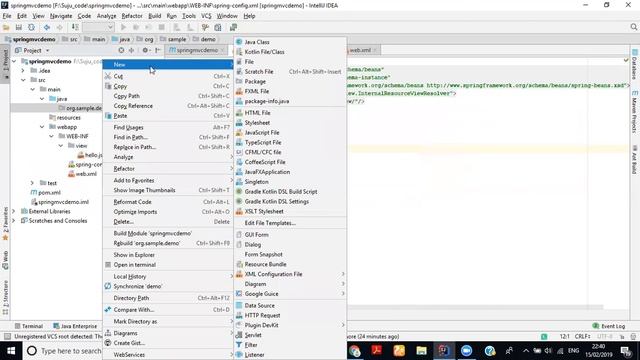640x360 pixels.
Task: Choose Reformat Code option
Action: coord(167,202)
